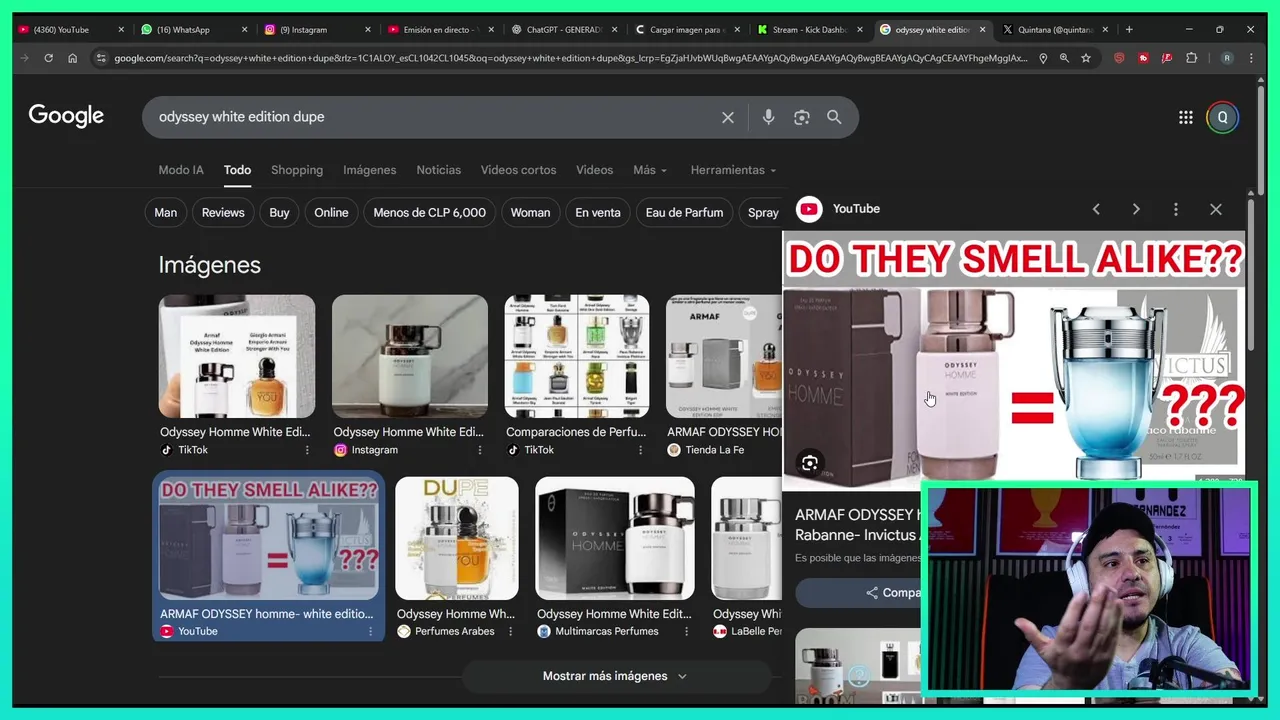Screen dimensions: 1280x720
Task: Expand the Más search filter dropdown
Action: click(x=650, y=170)
